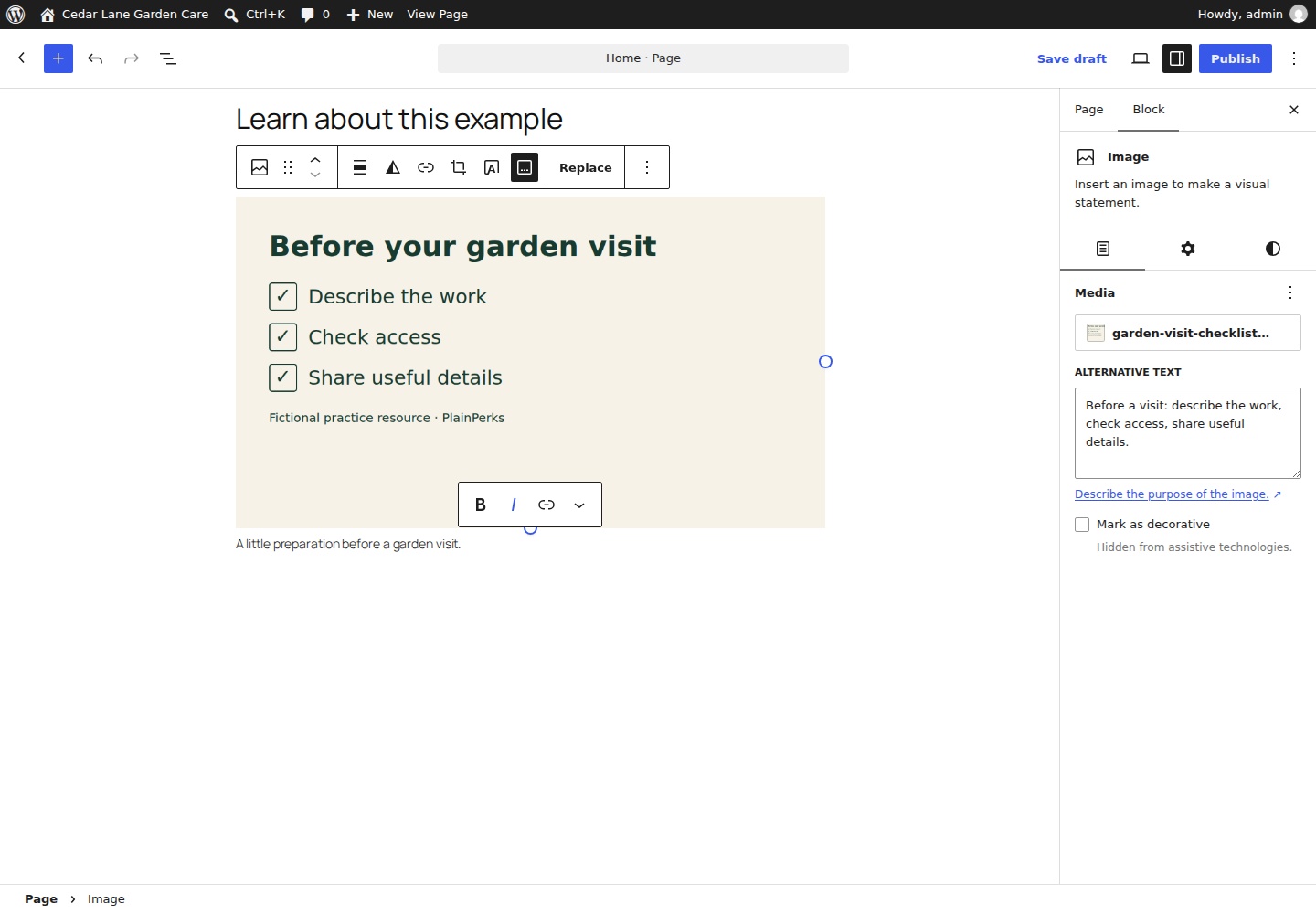
Task: Click the Publish button
Action: pyautogui.click(x=1236, y=58)
